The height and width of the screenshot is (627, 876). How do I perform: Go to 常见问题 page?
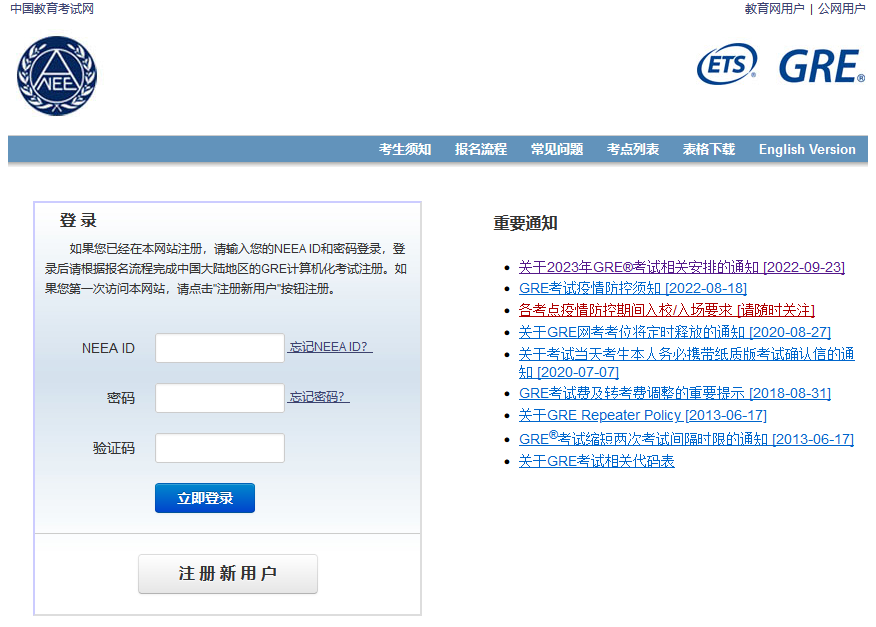(x=557, y=149)
